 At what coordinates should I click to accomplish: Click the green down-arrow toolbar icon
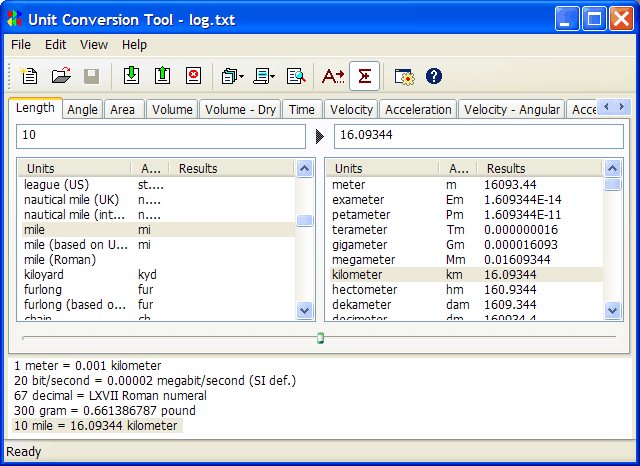[x=131, y=75]
